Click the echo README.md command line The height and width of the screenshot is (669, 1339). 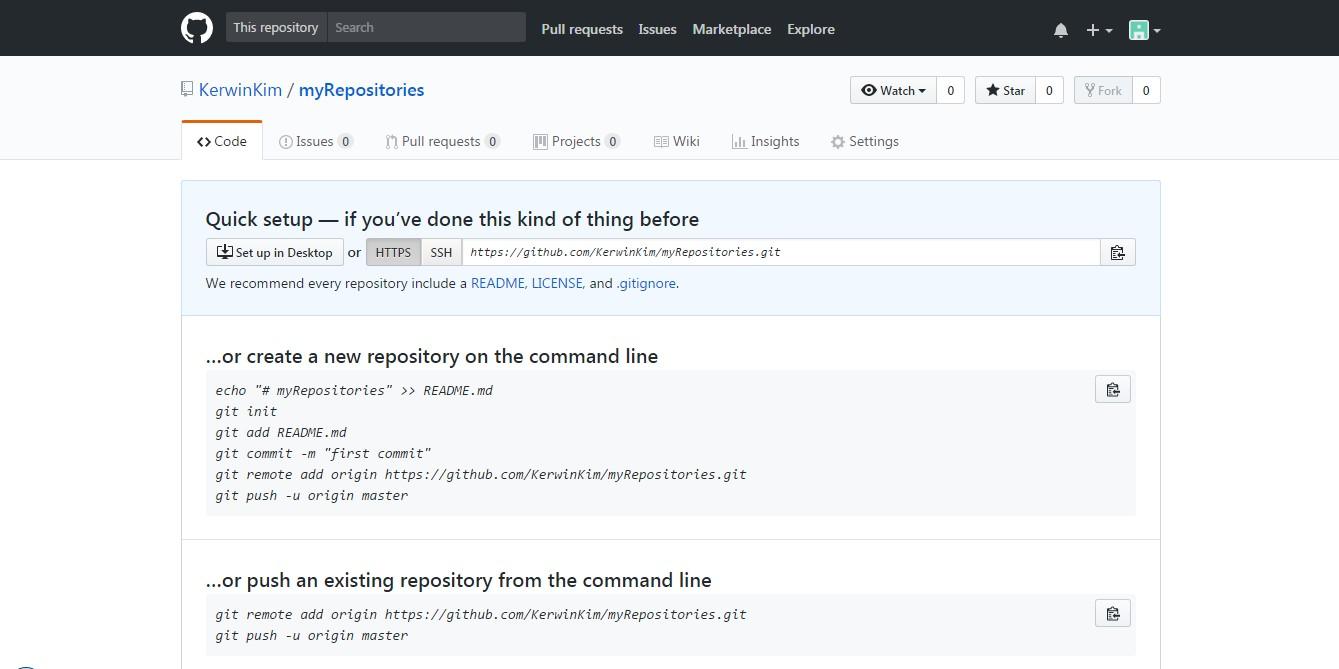[x=354, y=390]
